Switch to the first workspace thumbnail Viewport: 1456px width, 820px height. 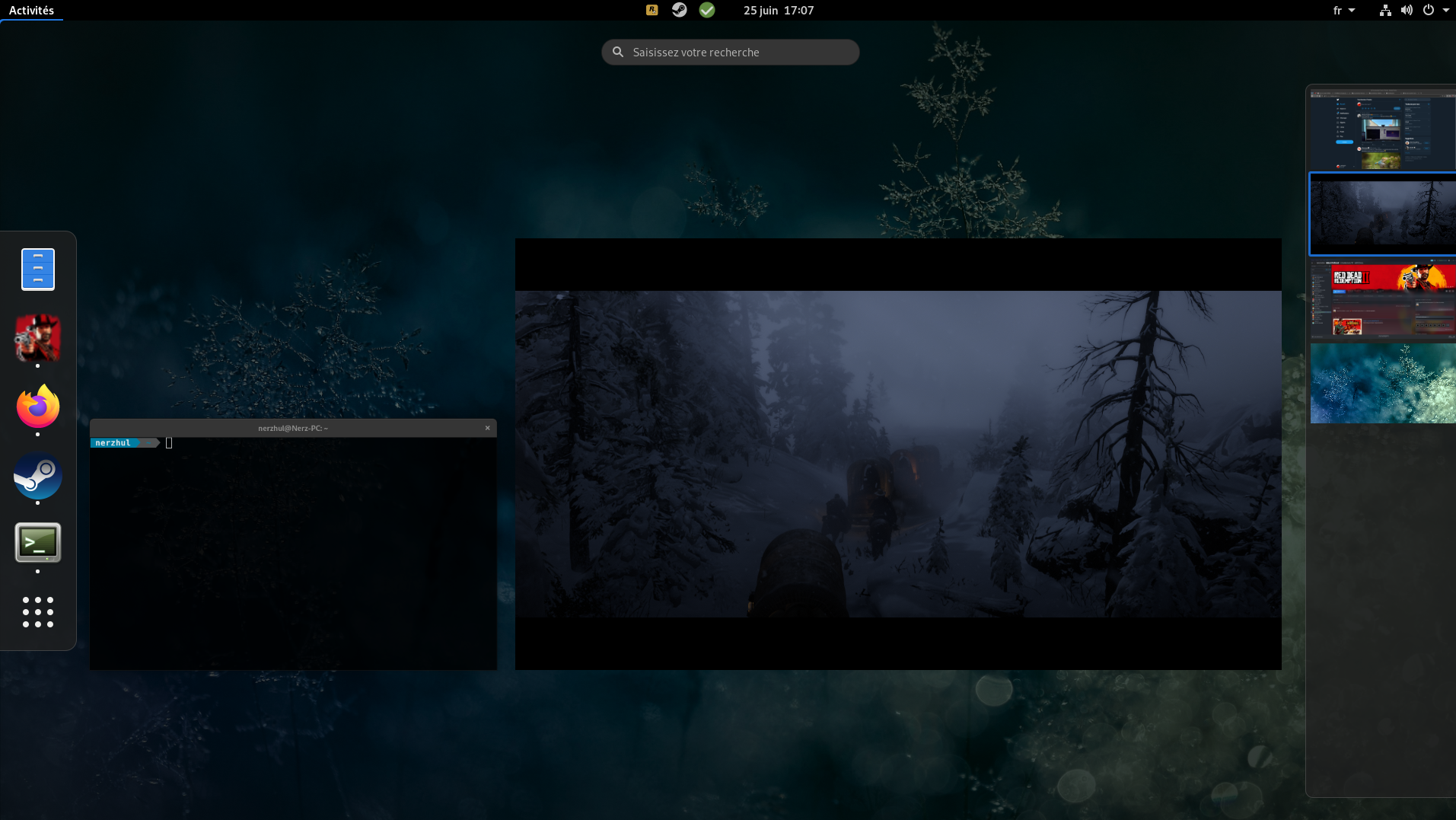pyautogui.click(x=1383, y=129)
